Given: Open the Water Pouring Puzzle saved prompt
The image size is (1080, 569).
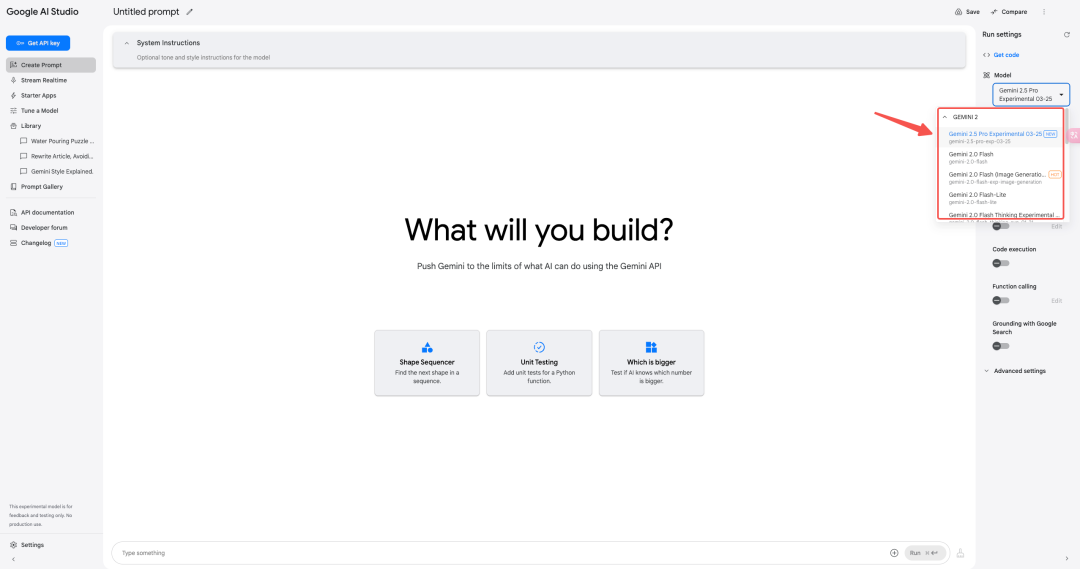Looking at the screenshot, I should (56, 141).
